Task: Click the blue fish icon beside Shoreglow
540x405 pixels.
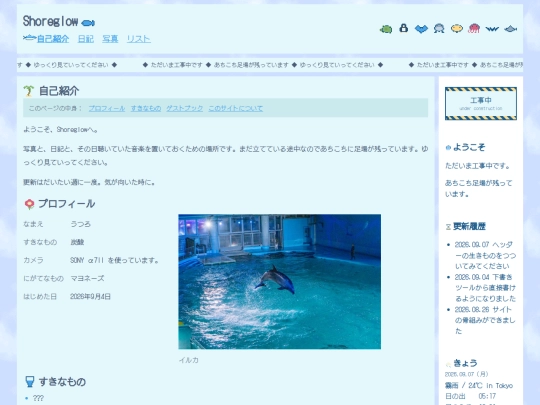Action: coord(88,23)
